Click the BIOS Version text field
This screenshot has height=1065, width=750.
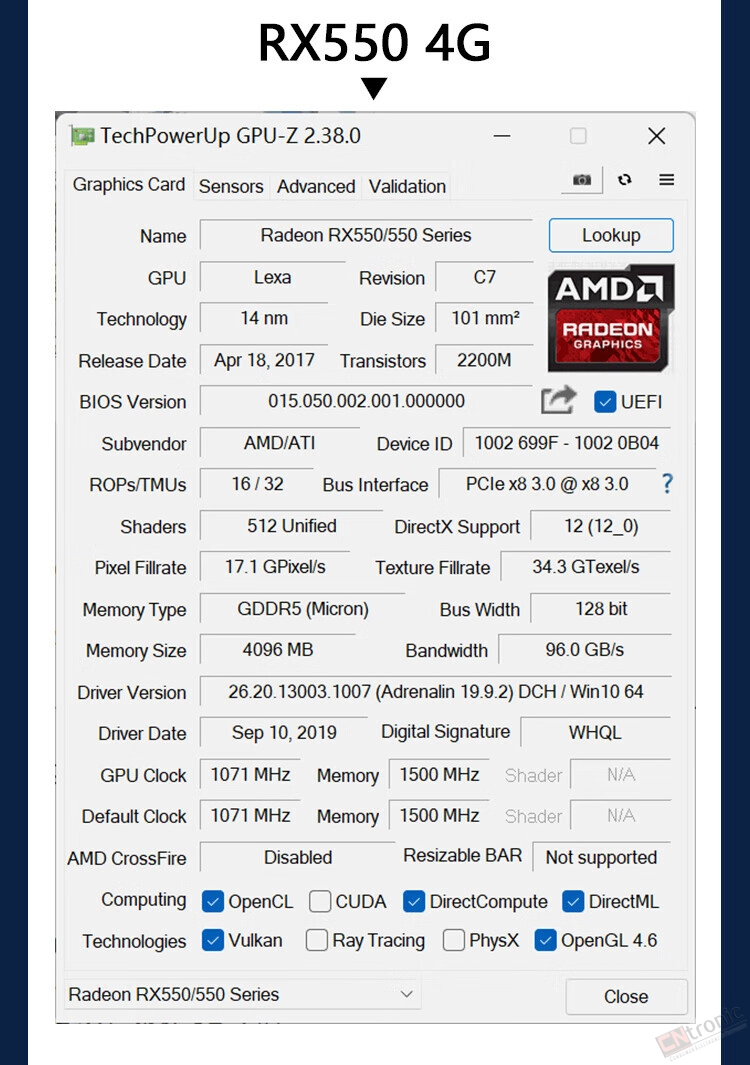pos(366,401)
